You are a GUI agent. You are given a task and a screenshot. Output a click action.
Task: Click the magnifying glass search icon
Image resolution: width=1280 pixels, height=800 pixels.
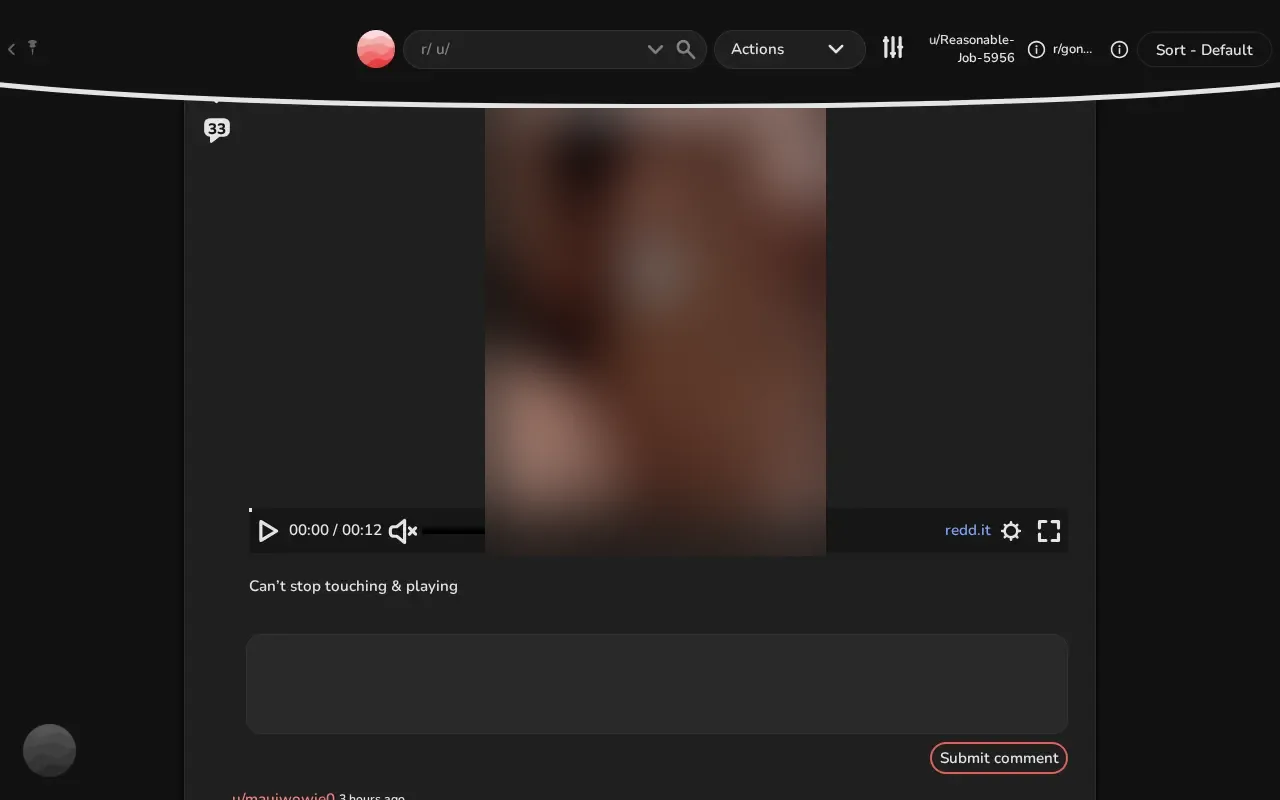(x=686, y=49)
